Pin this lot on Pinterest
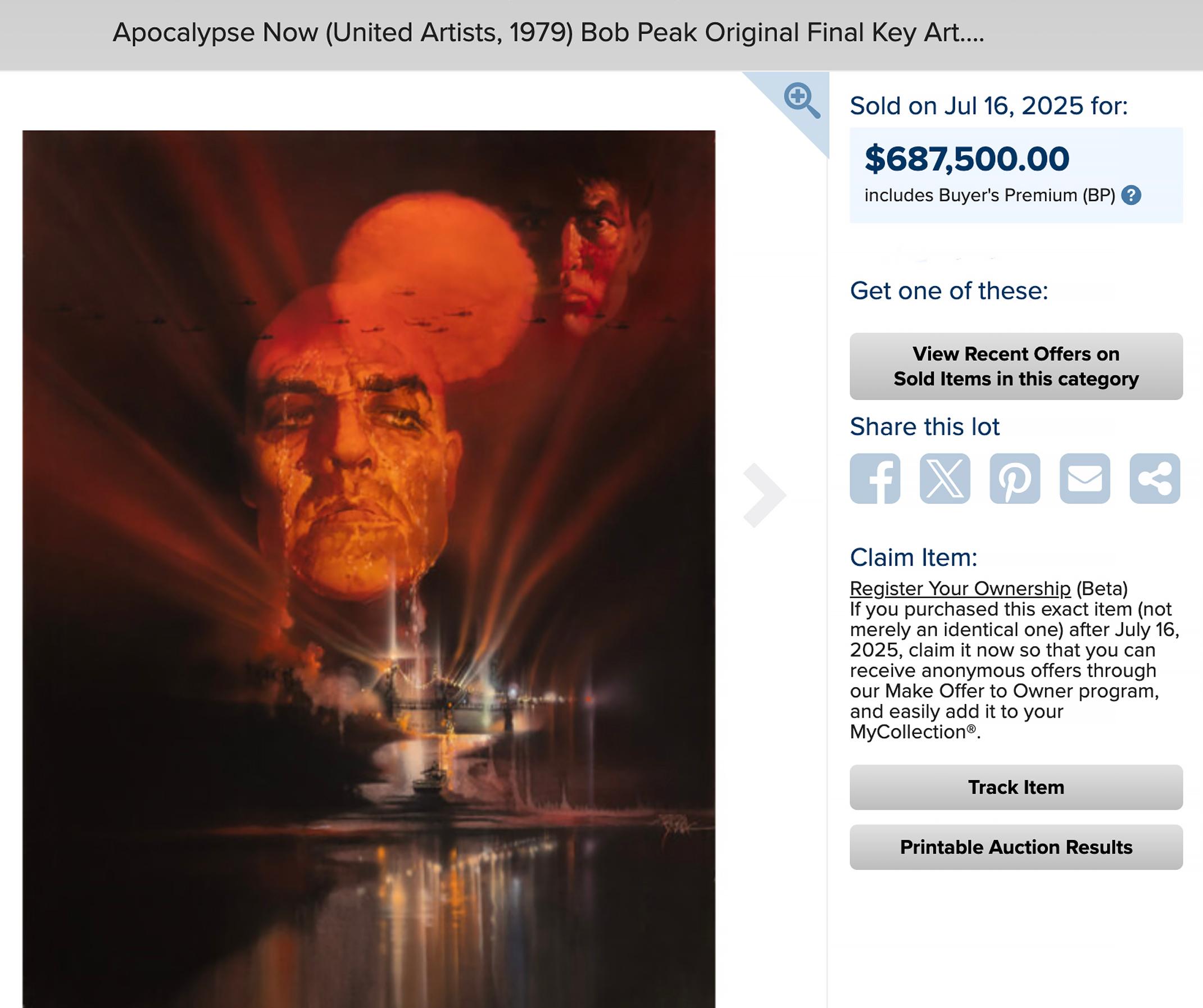 (x=1015, y=478)
